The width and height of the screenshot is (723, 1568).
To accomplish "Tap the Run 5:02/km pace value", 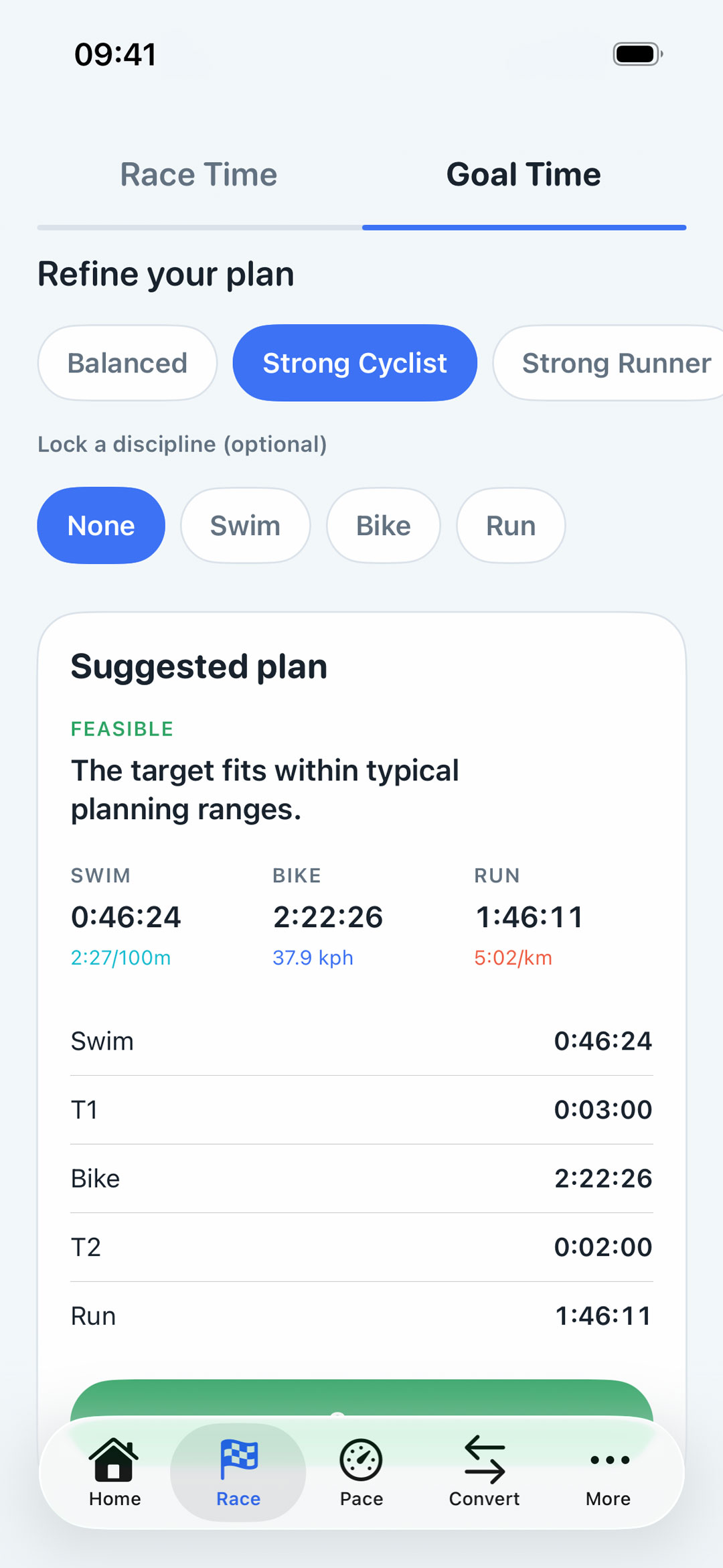I will pos(513,958).
